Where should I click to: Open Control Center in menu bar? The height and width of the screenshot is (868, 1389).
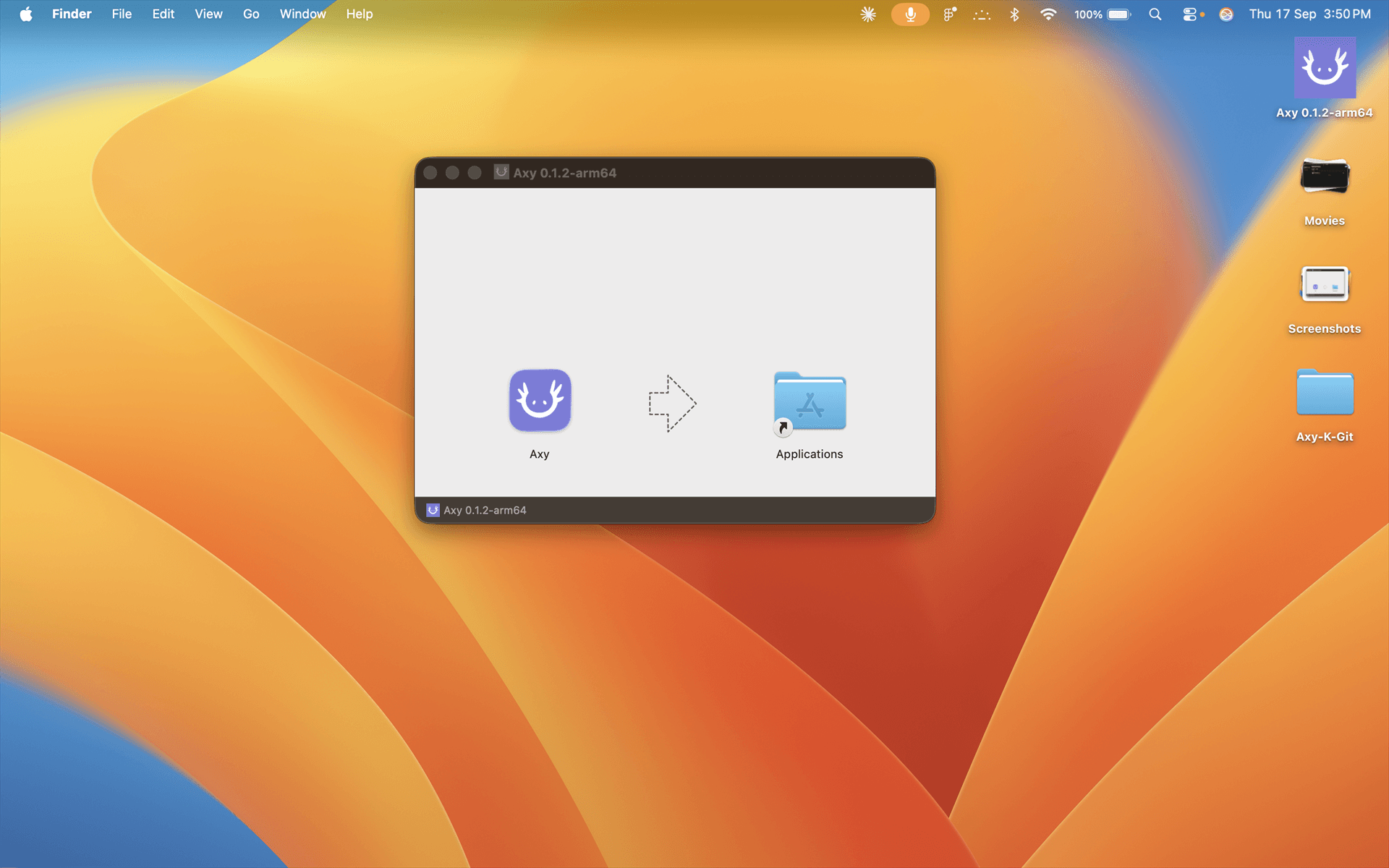pos(1189,14)
